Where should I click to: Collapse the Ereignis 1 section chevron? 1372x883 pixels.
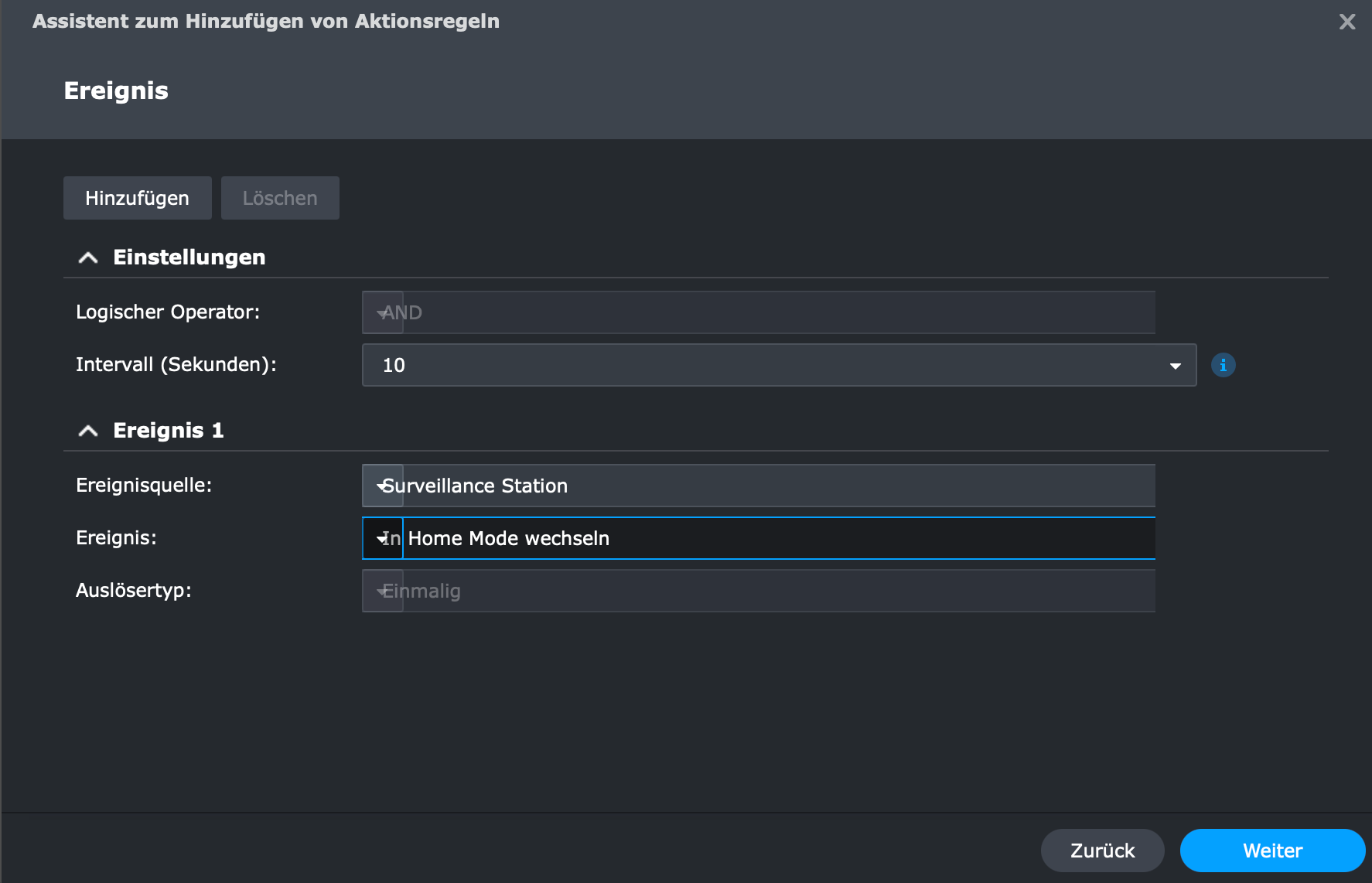pyautogui.click(x=88, y=431)
